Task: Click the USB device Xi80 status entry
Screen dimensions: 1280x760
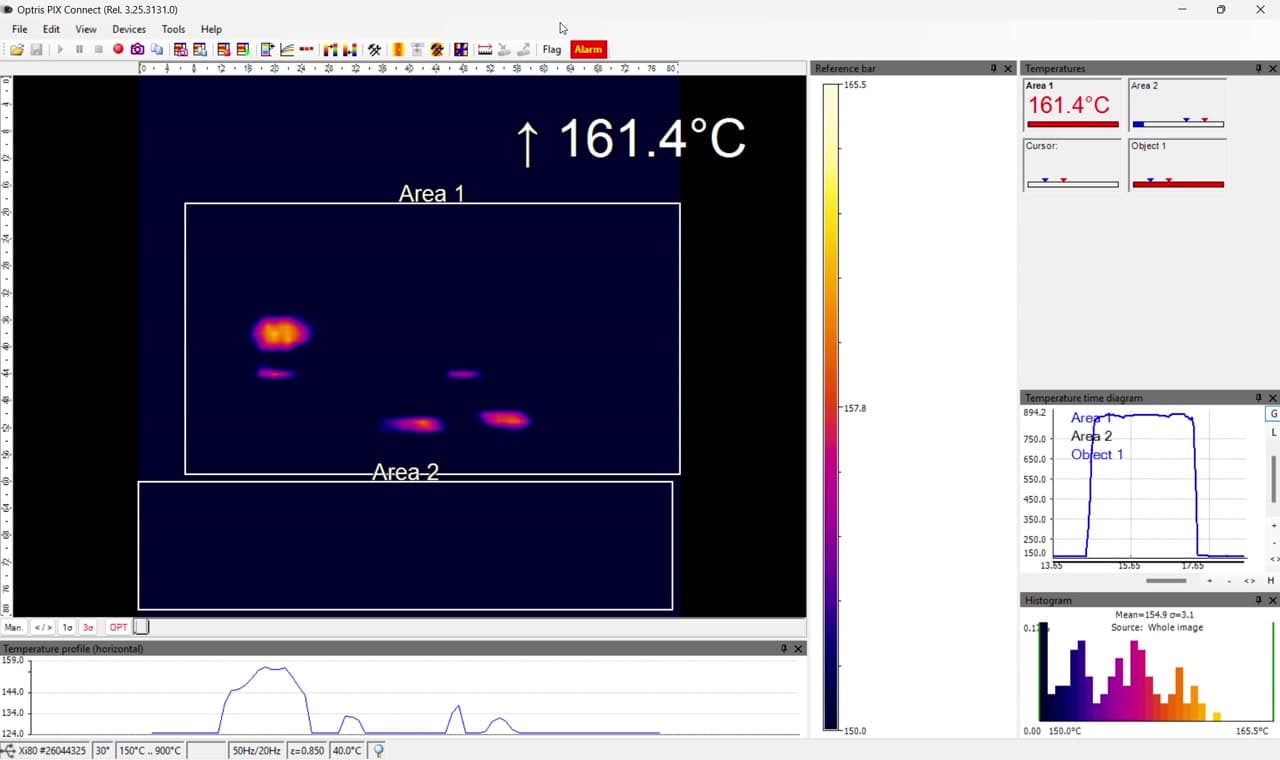Action: point(46,750)
